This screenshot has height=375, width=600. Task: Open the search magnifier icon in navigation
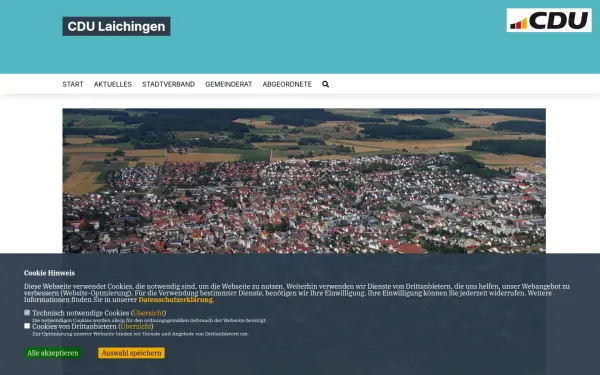325,84
